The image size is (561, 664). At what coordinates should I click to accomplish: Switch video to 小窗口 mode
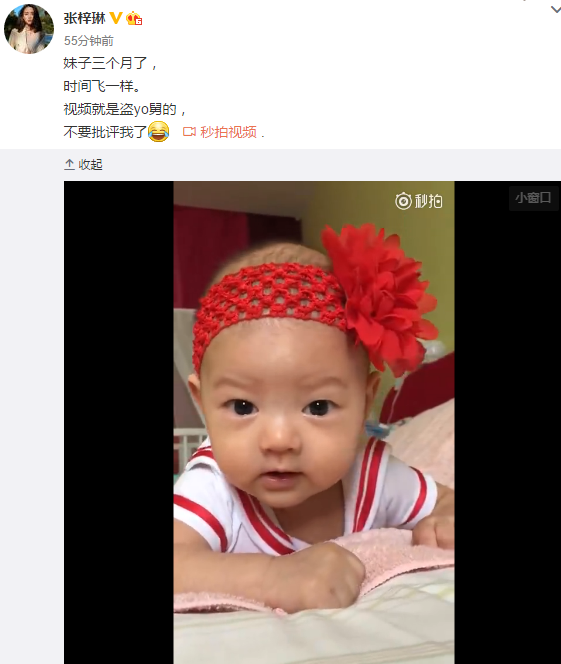tap(533, 198)
